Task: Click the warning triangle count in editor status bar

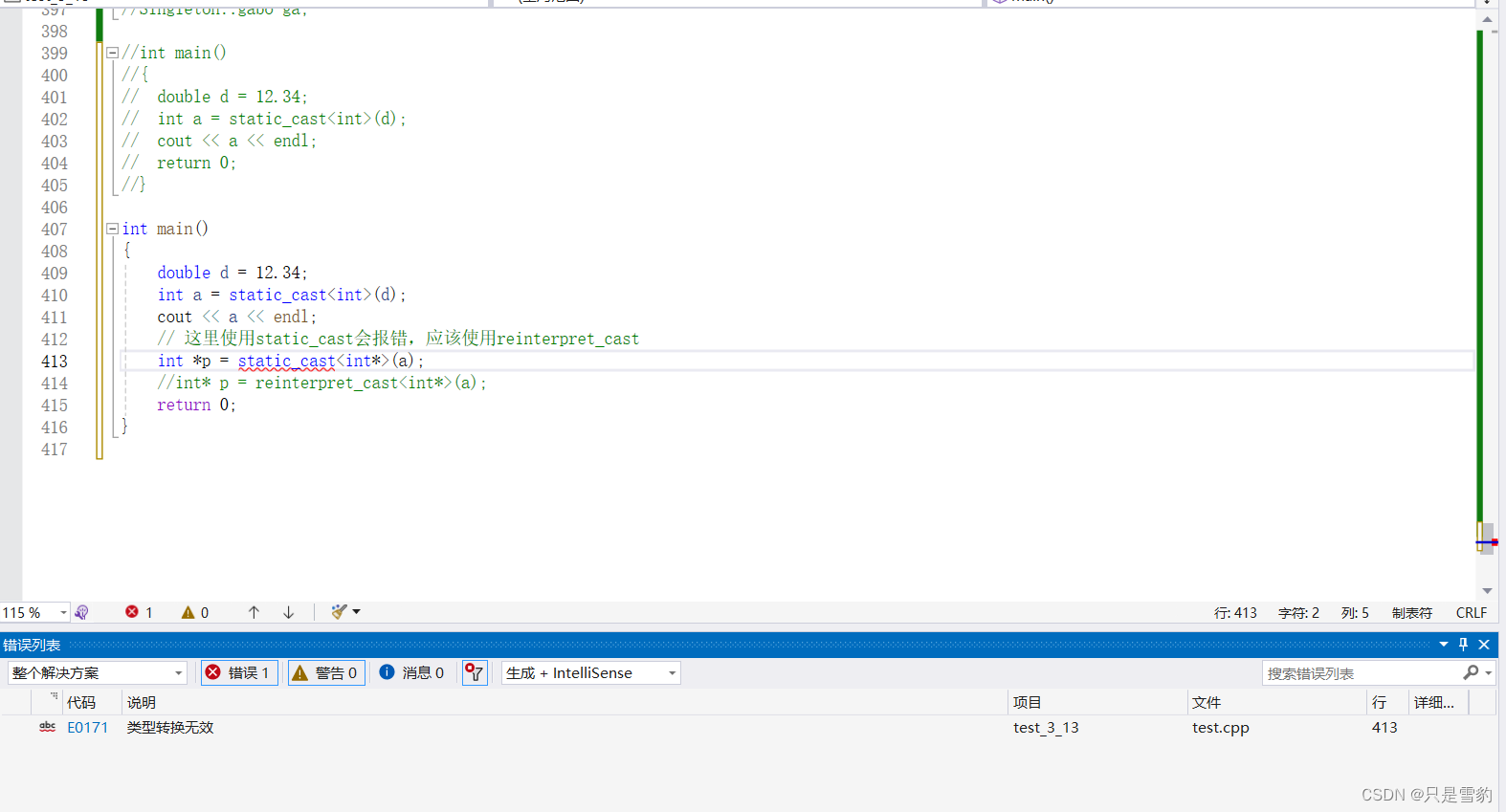Action: click(x=195, y=612)
